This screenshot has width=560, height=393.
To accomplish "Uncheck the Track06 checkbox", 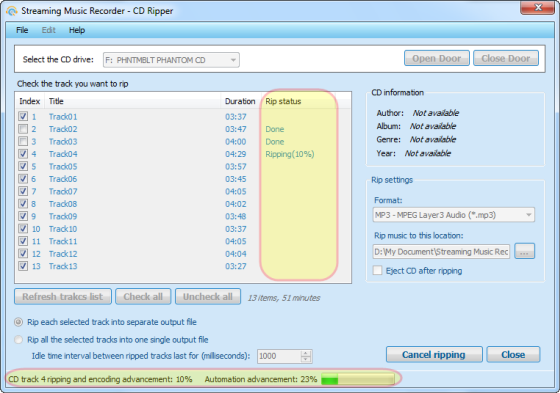I will coord(23,179).
